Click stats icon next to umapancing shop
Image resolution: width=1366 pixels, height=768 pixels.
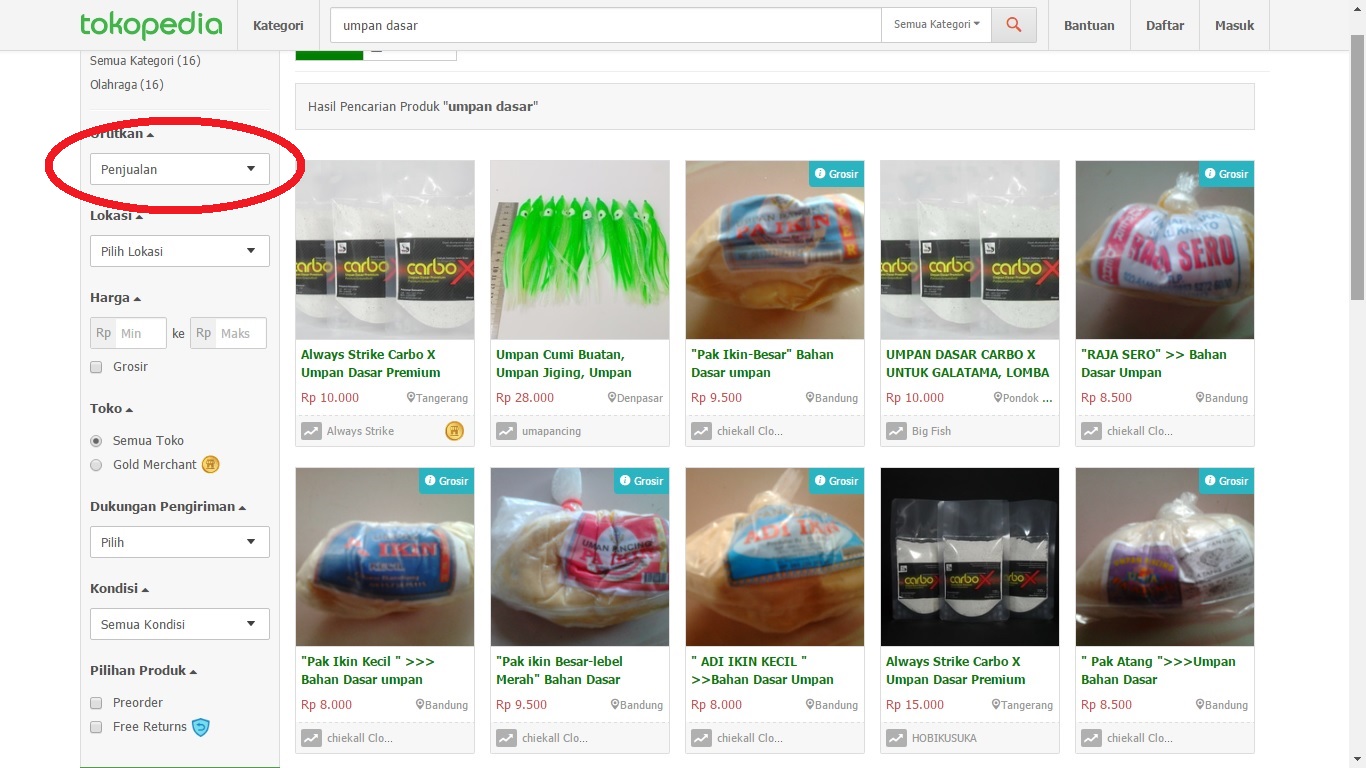pyautogui.click(x=506, y=431)
